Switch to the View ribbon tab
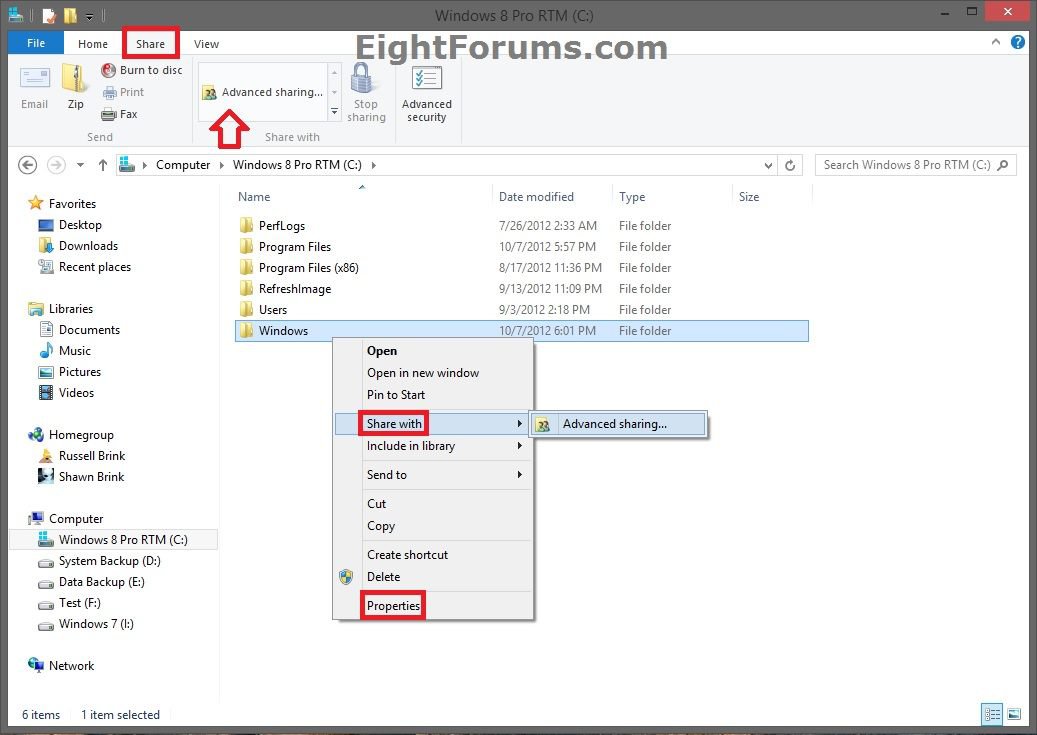 pyautogui.click(x=206, y=44)
